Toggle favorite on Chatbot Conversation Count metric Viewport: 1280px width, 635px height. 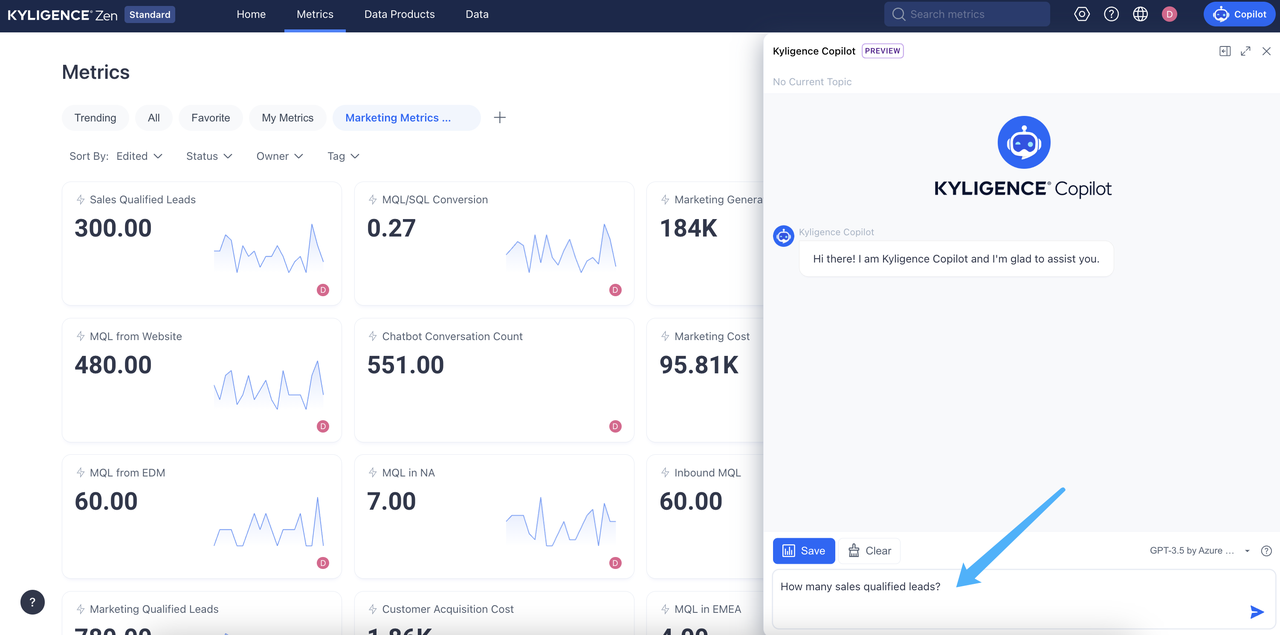tap(372, 336)
